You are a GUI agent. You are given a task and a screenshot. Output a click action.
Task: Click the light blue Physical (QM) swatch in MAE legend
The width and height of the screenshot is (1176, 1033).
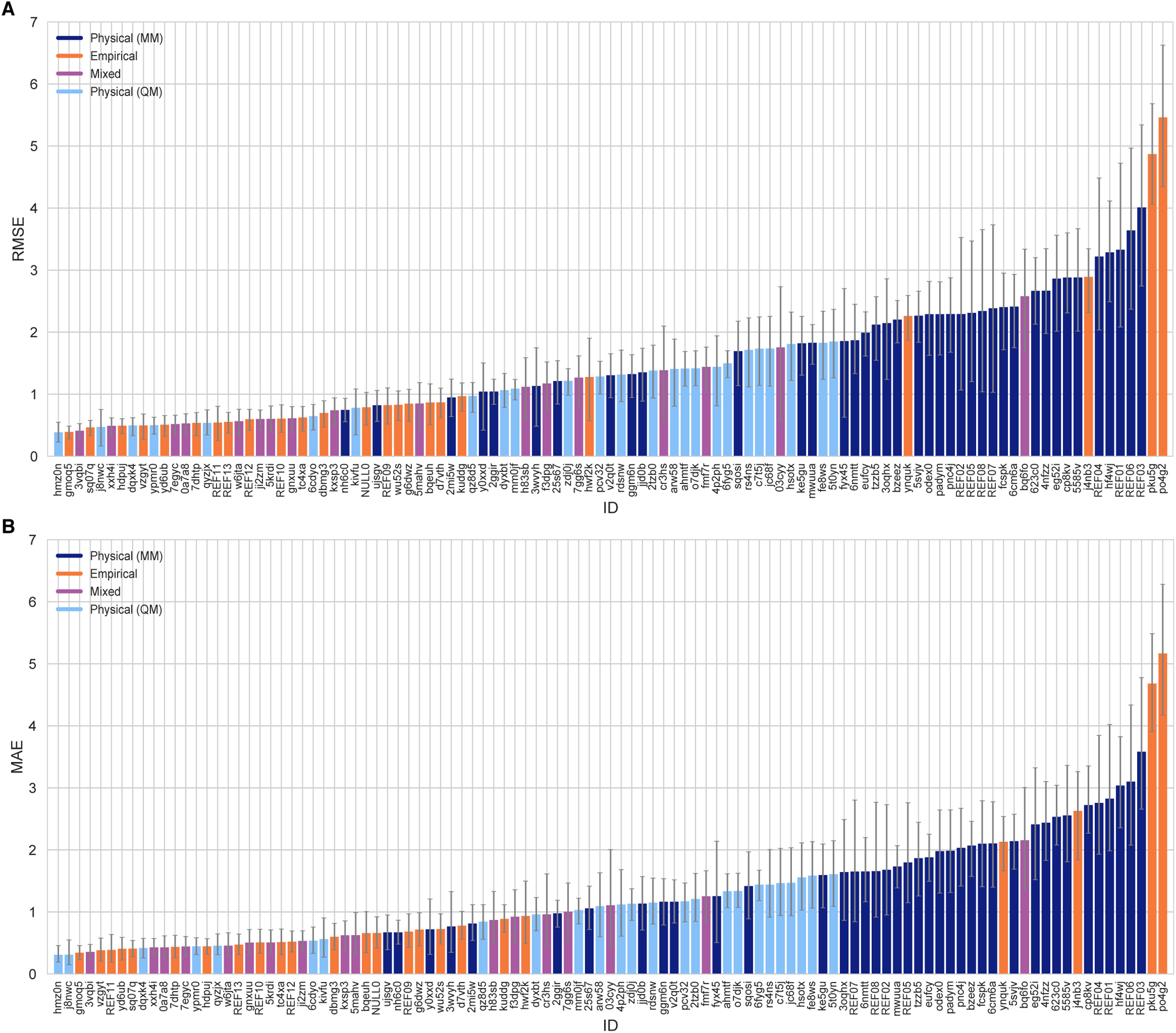[x=70, y=609]
